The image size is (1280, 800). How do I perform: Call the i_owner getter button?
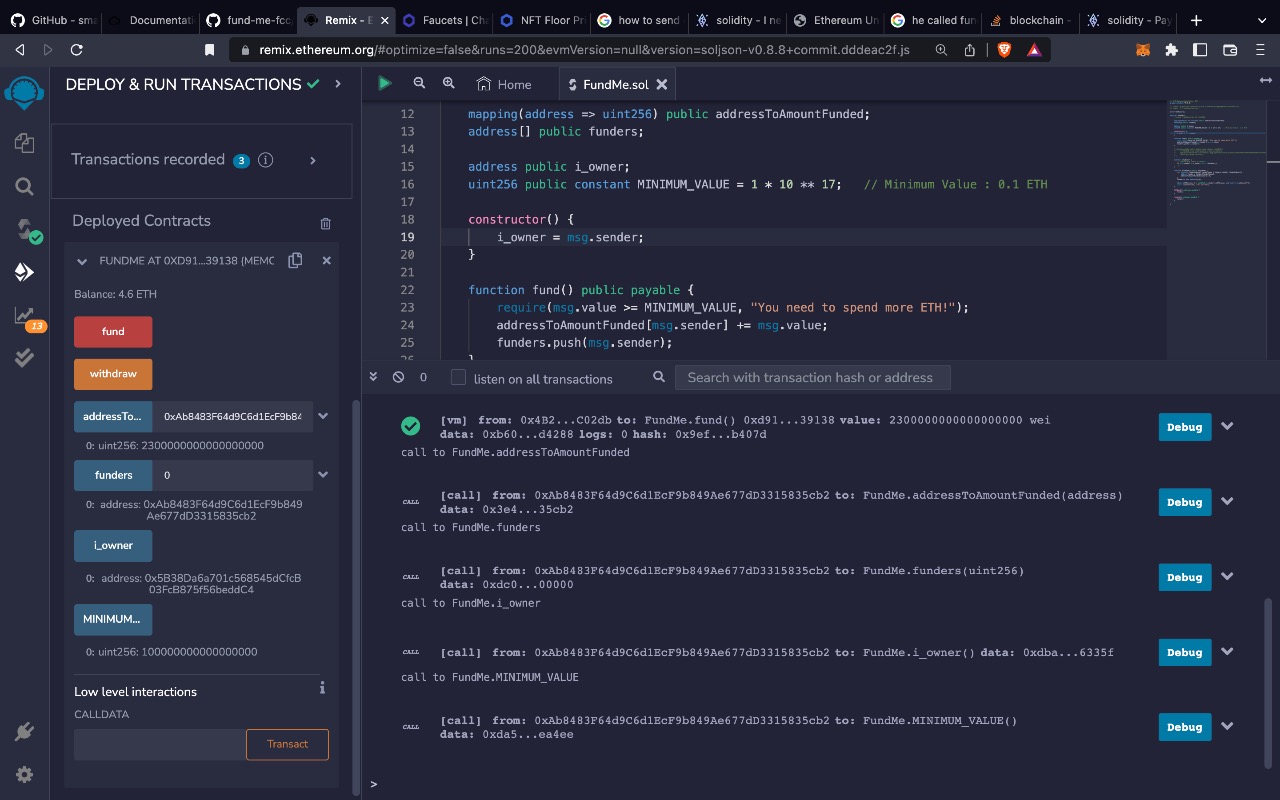tap(113, 546)
